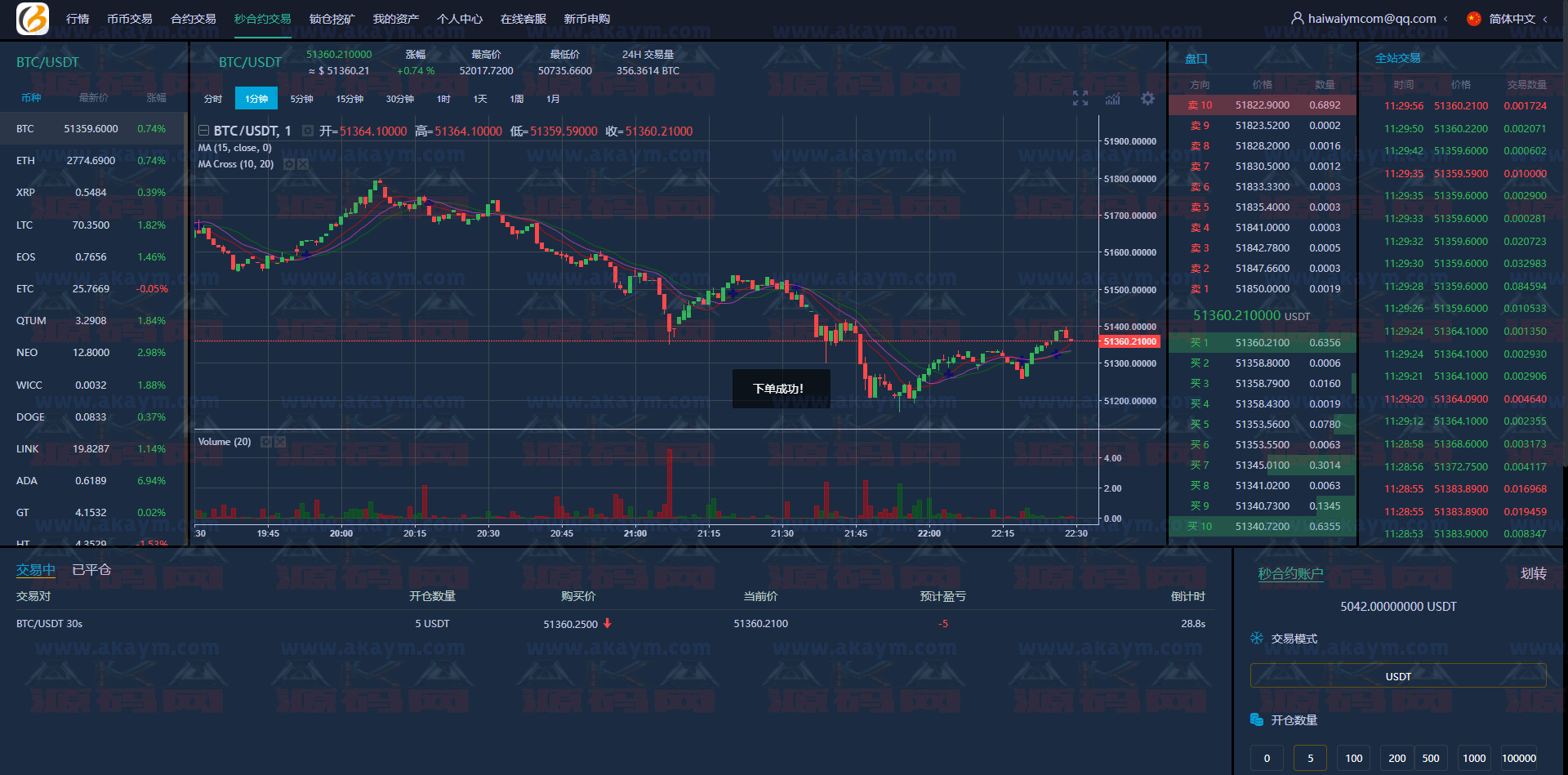Remove the Volume indicator with X
1568x775 pixels.
(x=280, y=442)
